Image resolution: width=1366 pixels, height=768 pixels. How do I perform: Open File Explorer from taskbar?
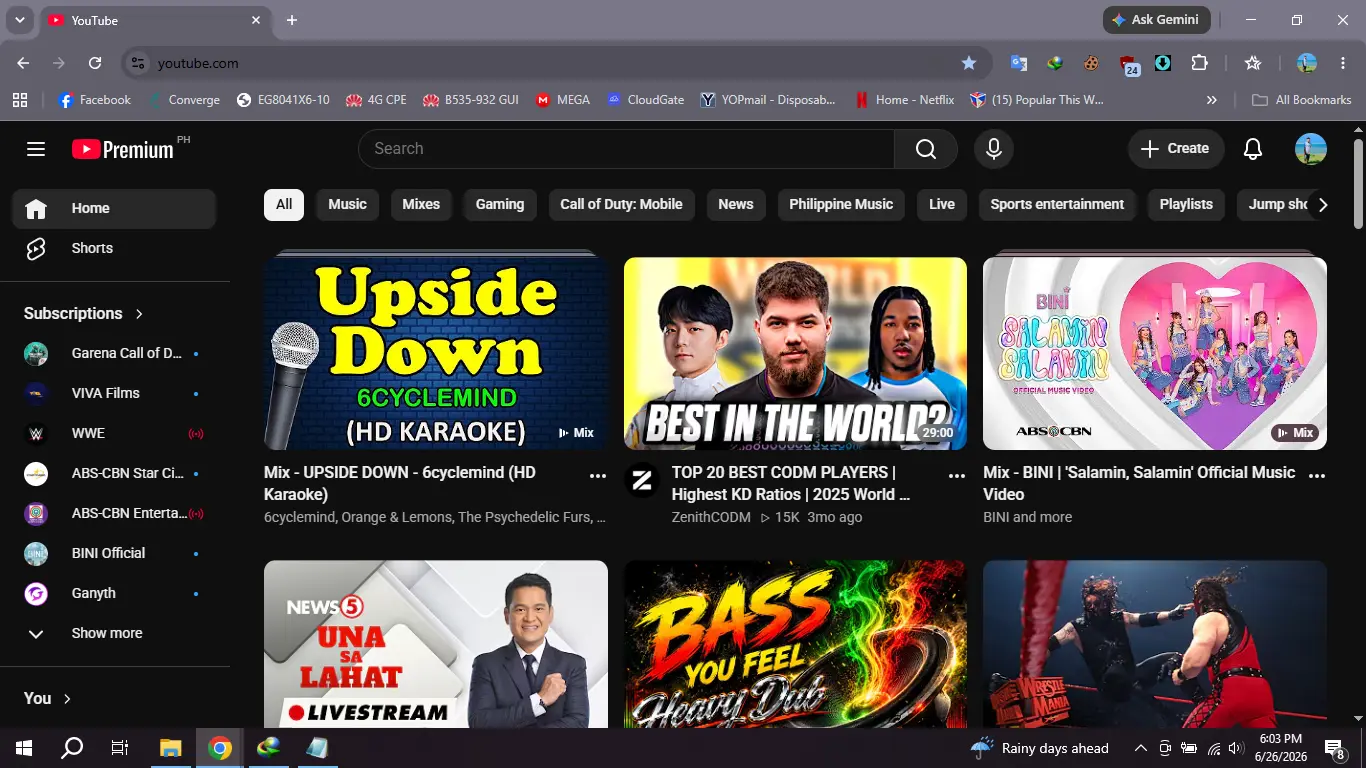(171, 748)
